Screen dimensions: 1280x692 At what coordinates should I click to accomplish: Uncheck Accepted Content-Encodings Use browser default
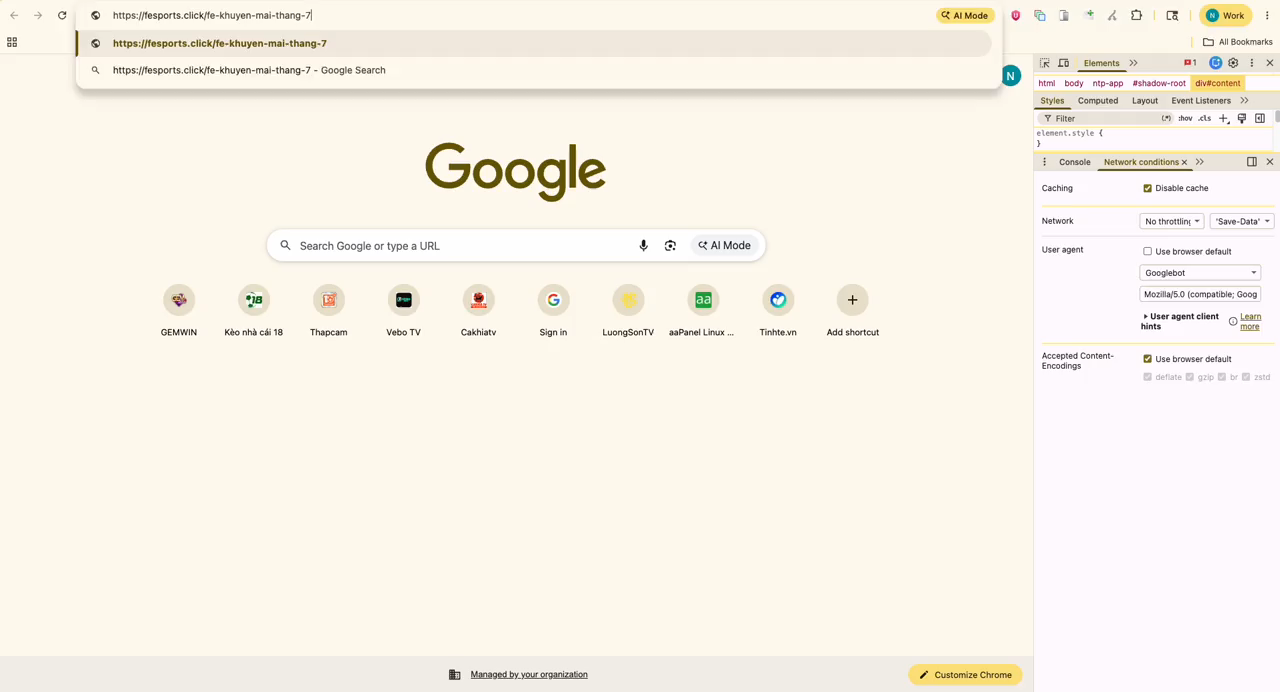1147,358
